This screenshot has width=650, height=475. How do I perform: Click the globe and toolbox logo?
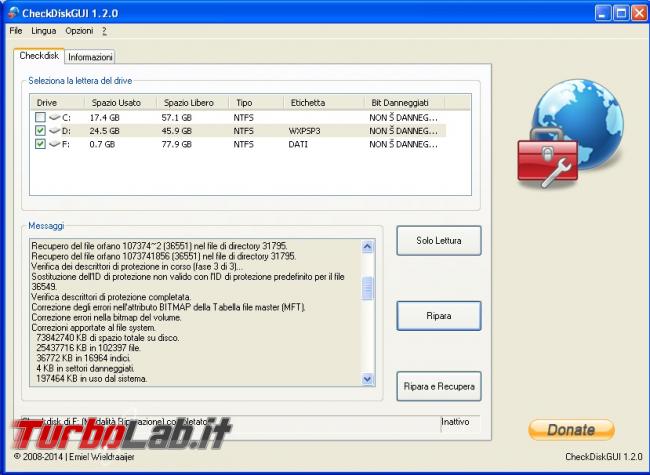point(570,133)
